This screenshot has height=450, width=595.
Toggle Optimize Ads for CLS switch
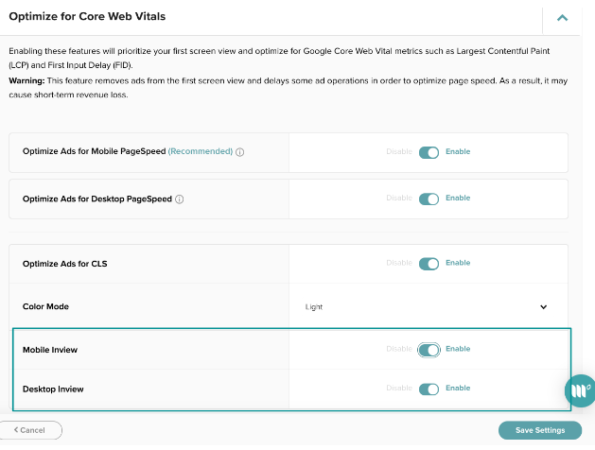[429, 264]
